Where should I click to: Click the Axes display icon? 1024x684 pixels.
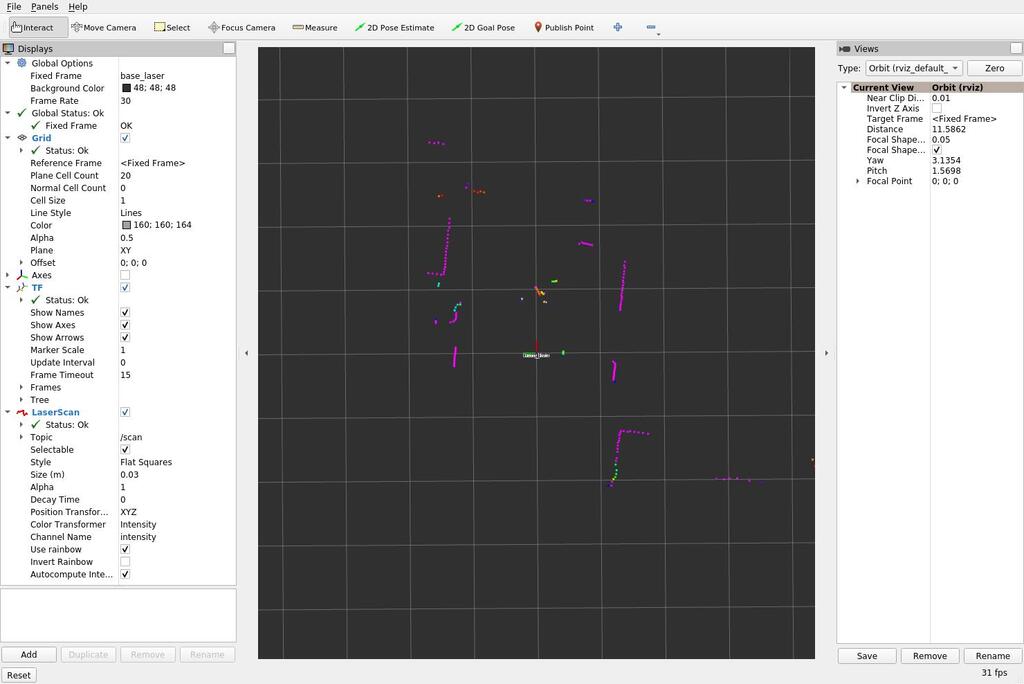pos(22,275)
